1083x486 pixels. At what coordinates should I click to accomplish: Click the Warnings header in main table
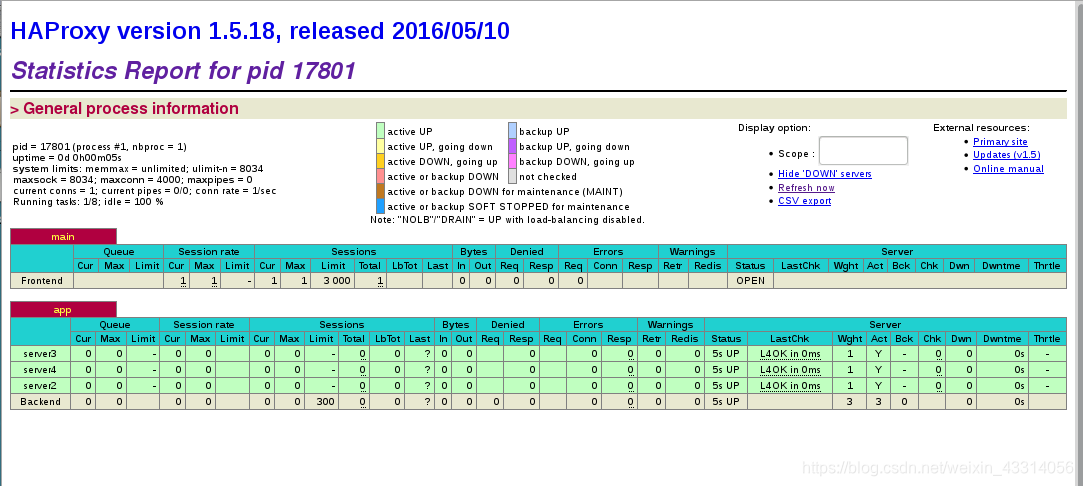point(693,252)
